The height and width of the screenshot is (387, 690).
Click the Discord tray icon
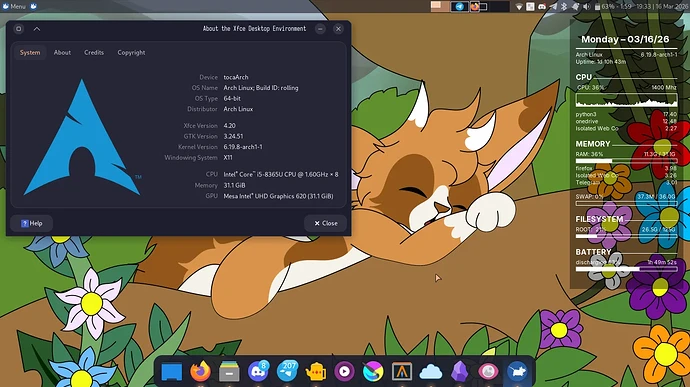click(x=542, y=7)
